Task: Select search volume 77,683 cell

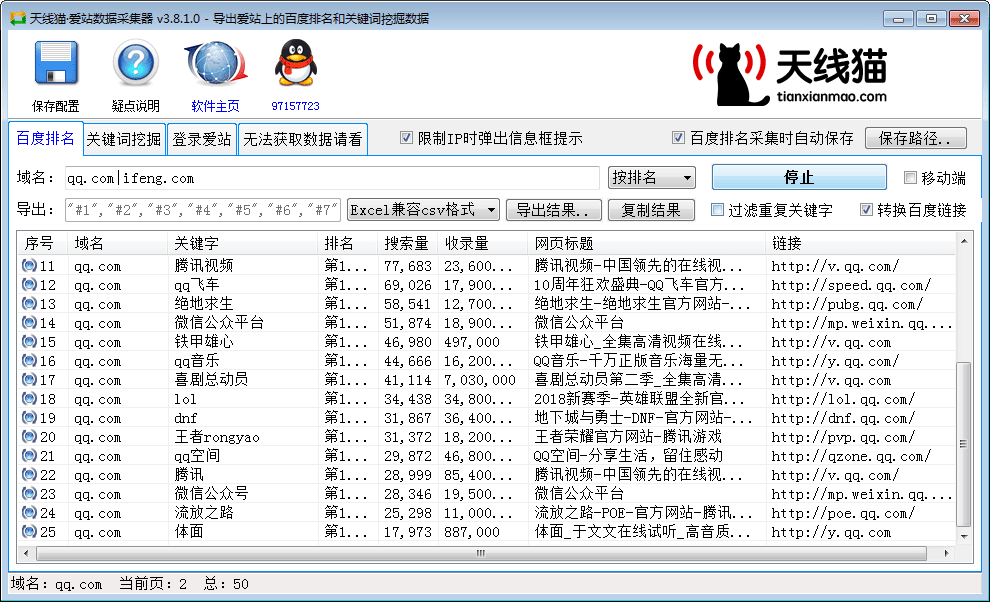Action: point(408,266)
